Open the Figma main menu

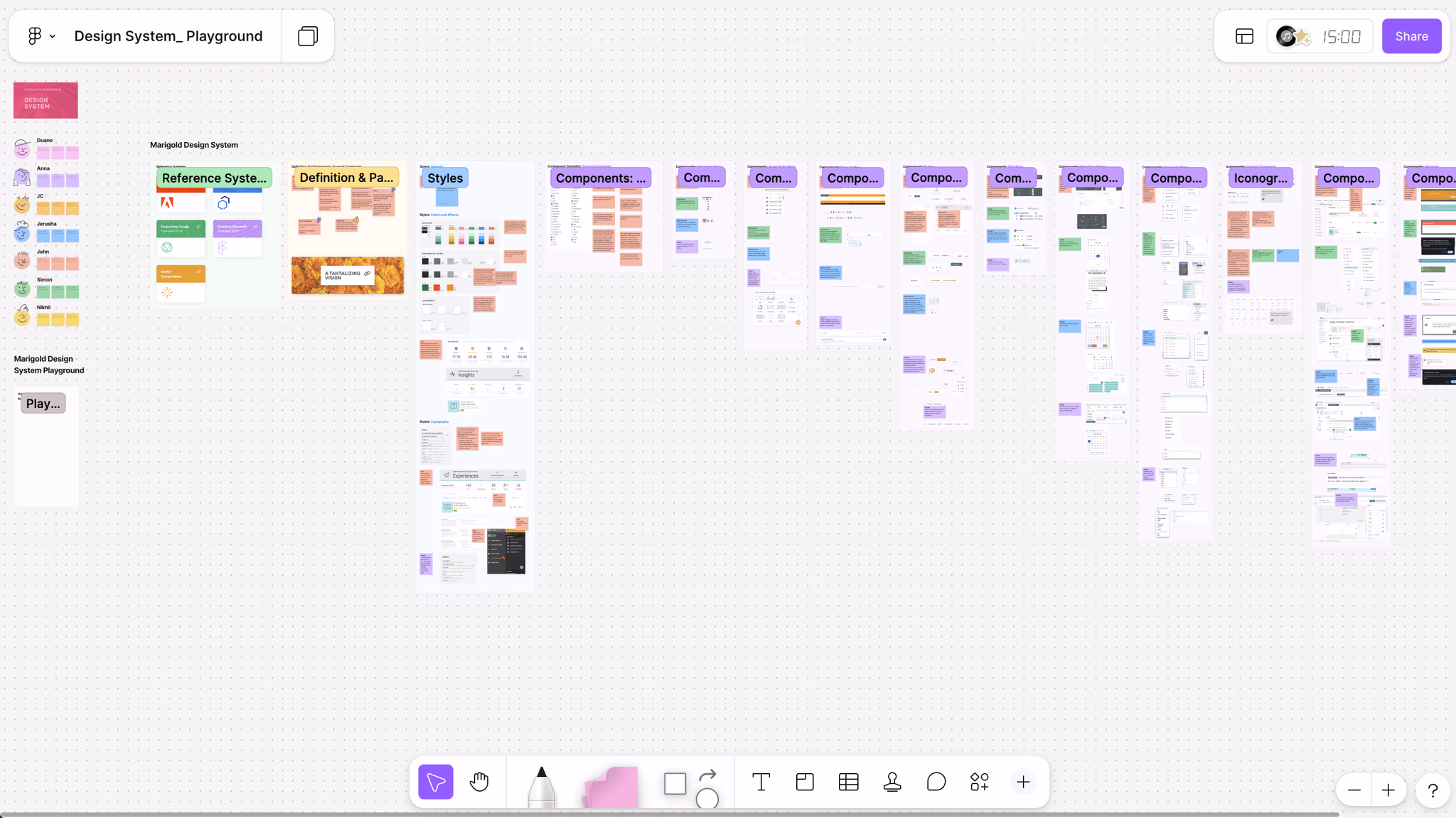tap(41, 36)
